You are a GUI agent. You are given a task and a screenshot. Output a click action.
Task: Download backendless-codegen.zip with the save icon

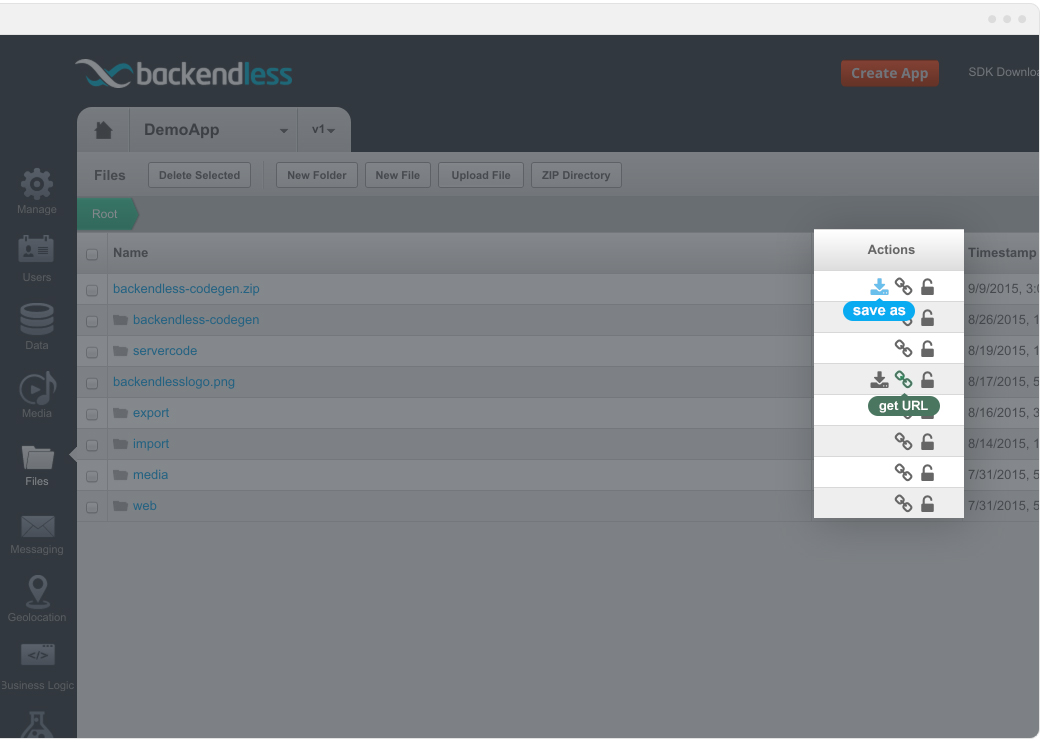[x=879, y=287]
